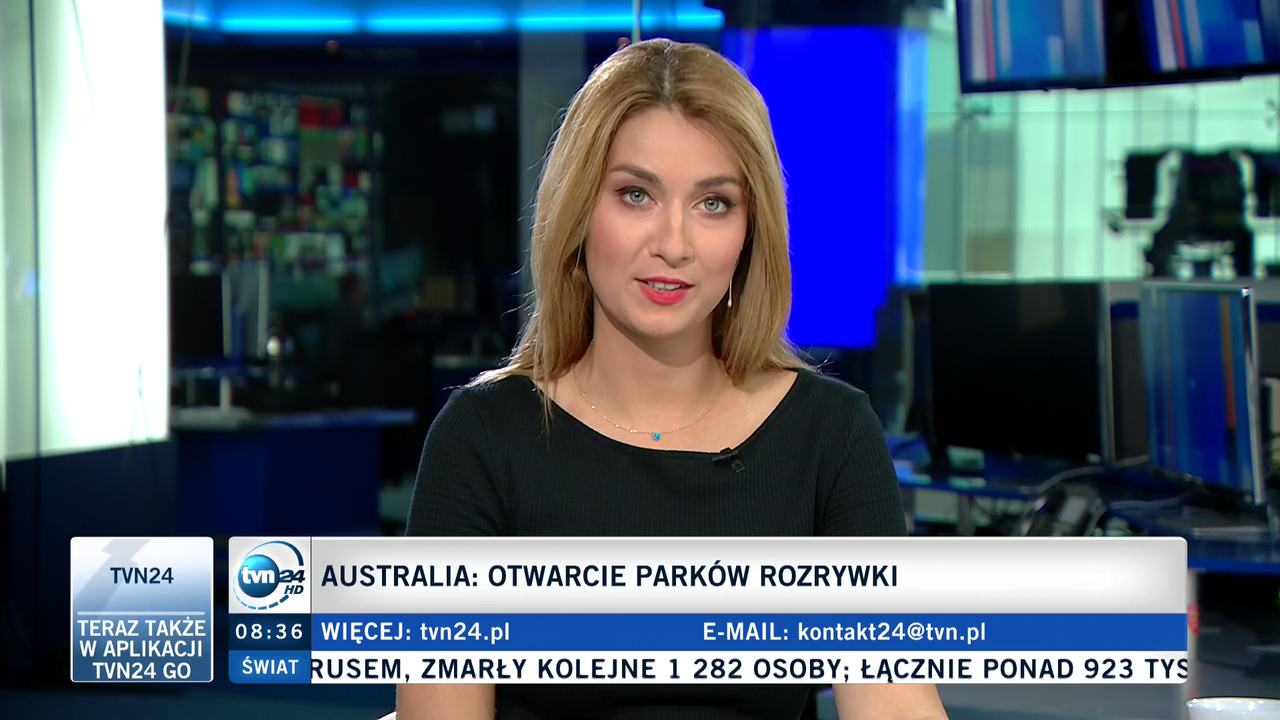
Task: Click the TVN24 GO app promo box
Action: coord(142,610)
